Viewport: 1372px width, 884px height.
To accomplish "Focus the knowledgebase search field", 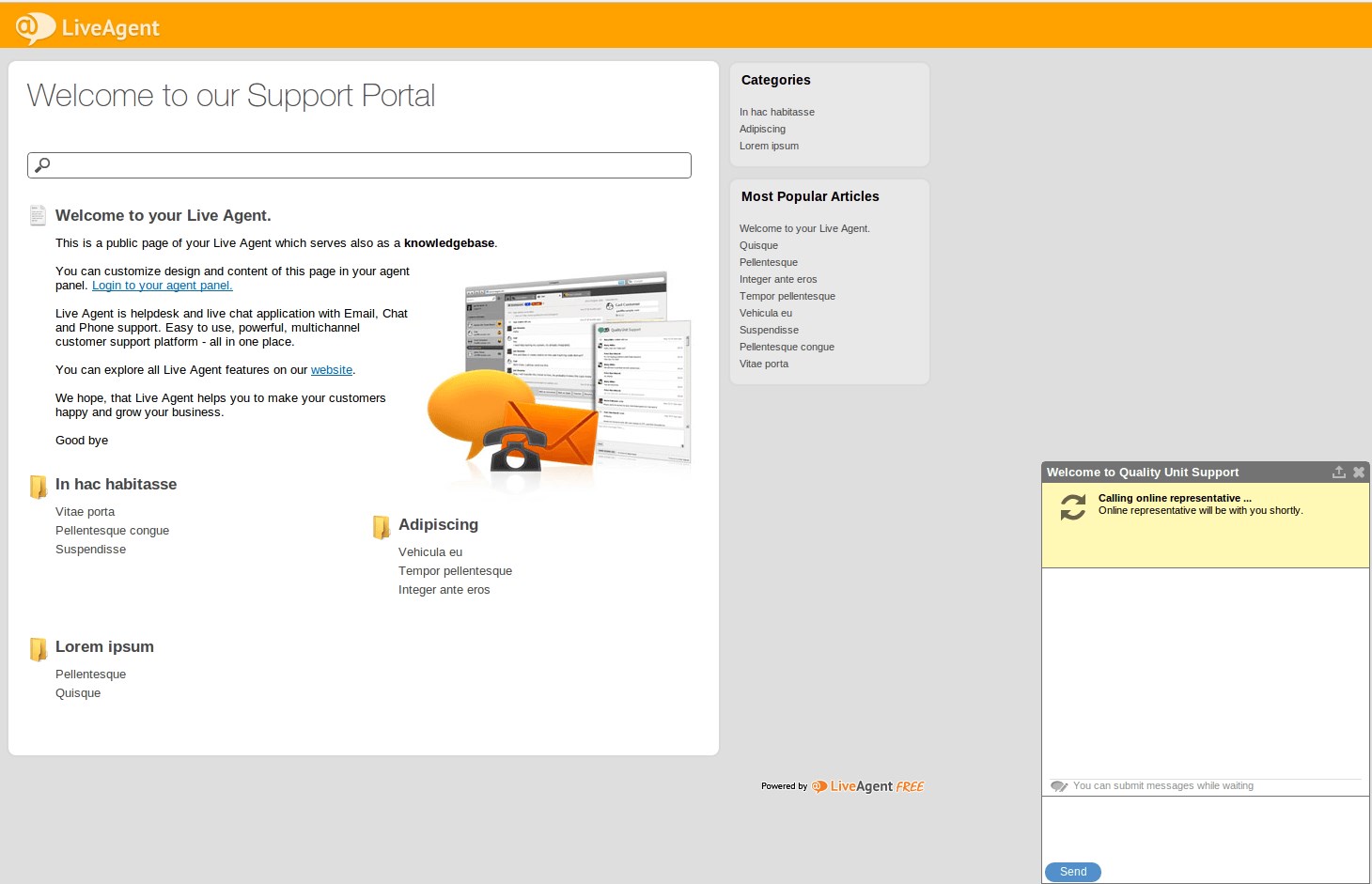I will point(359,165).
